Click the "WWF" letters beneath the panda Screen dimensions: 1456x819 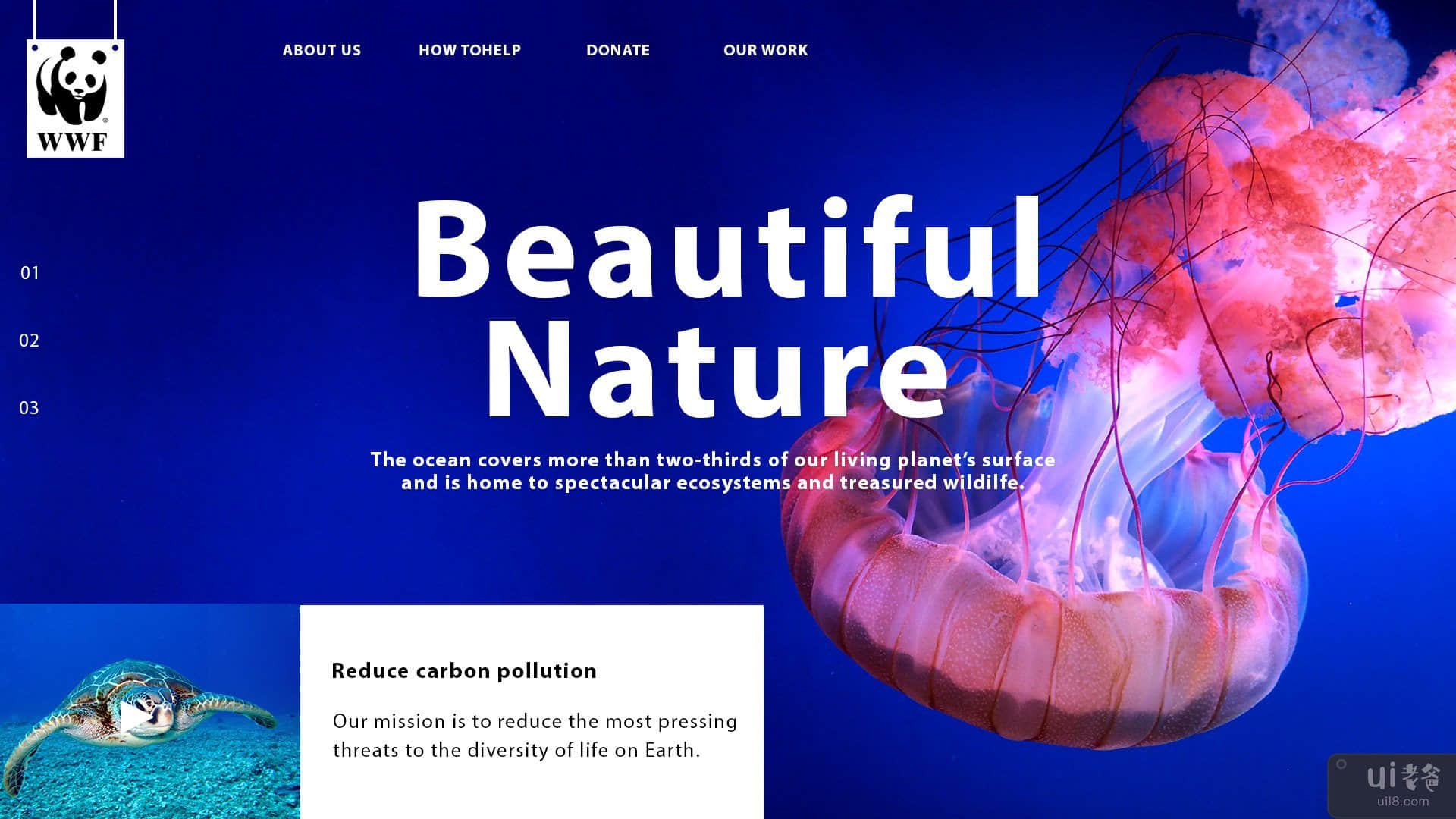click(72, 142)
